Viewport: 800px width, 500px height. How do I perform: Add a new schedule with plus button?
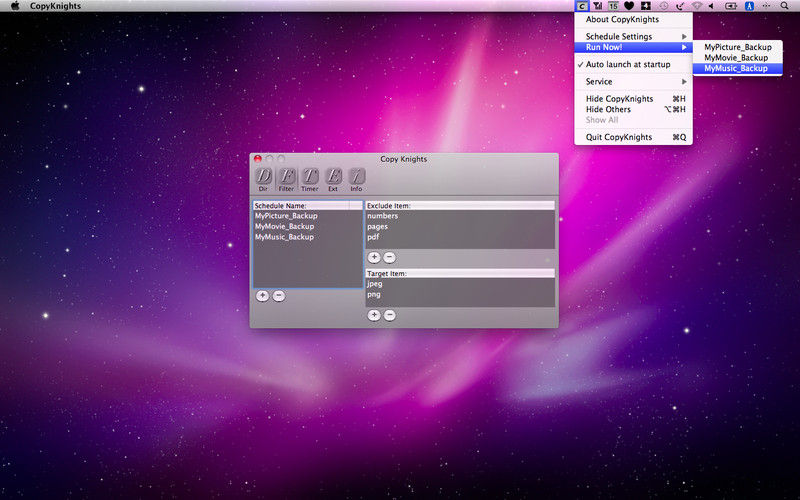coord(262,295)
